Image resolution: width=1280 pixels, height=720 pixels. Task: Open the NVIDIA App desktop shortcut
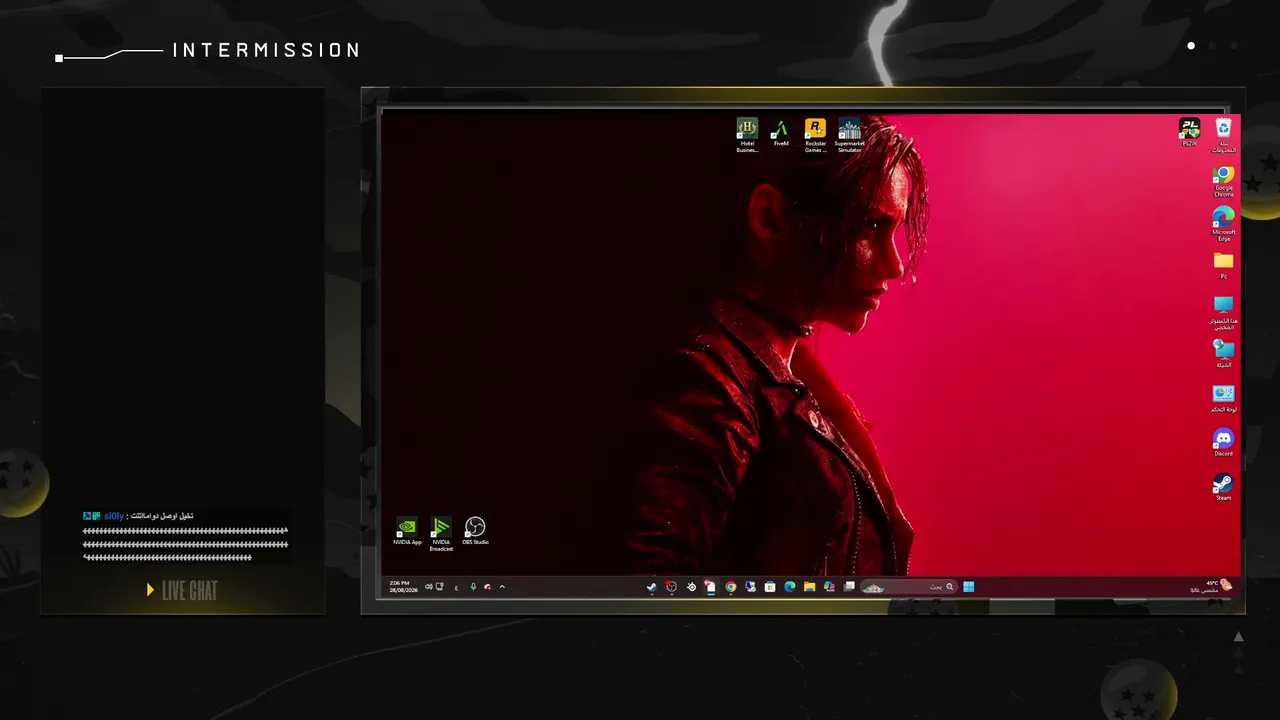(x=407, y=531)
